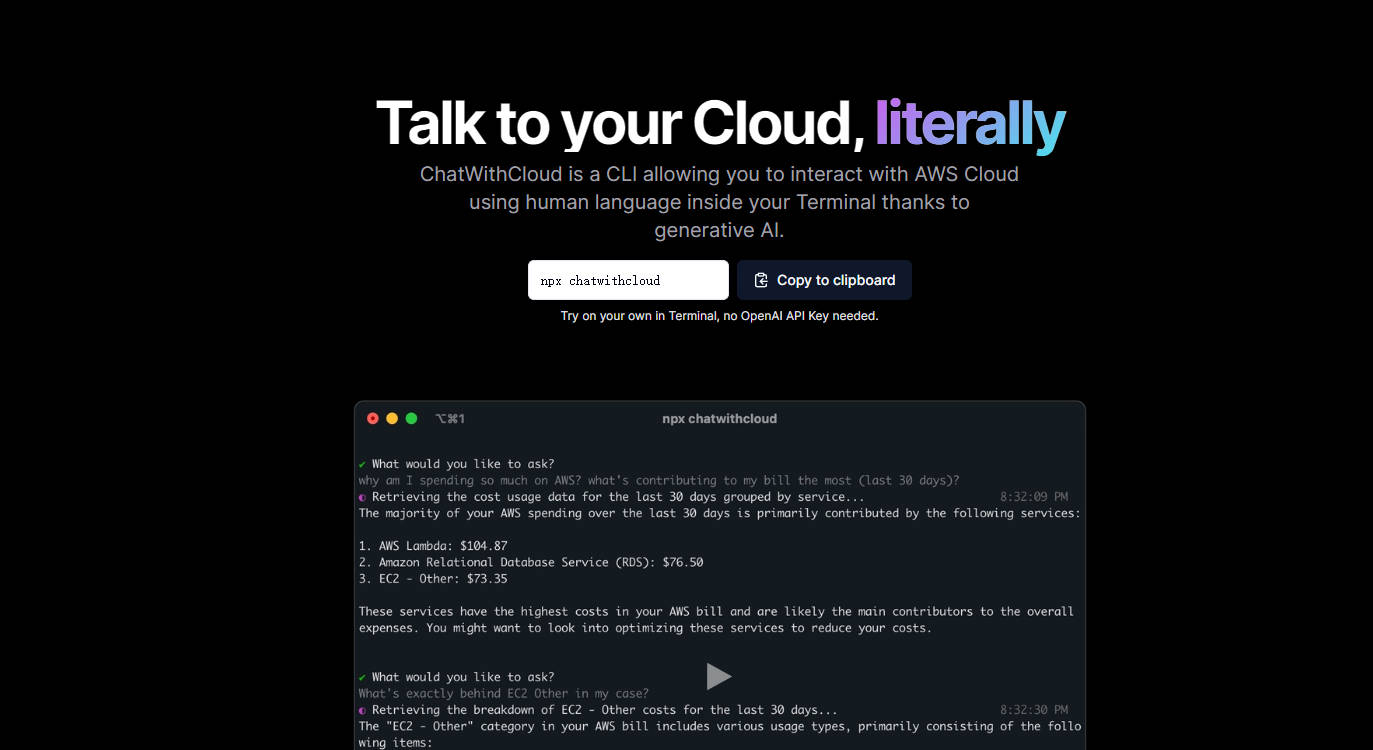This screenshot has width=1373, height=750.
Task: Select the ⌥⌘1 terminal tab indicator
Action: click(450, 418)
